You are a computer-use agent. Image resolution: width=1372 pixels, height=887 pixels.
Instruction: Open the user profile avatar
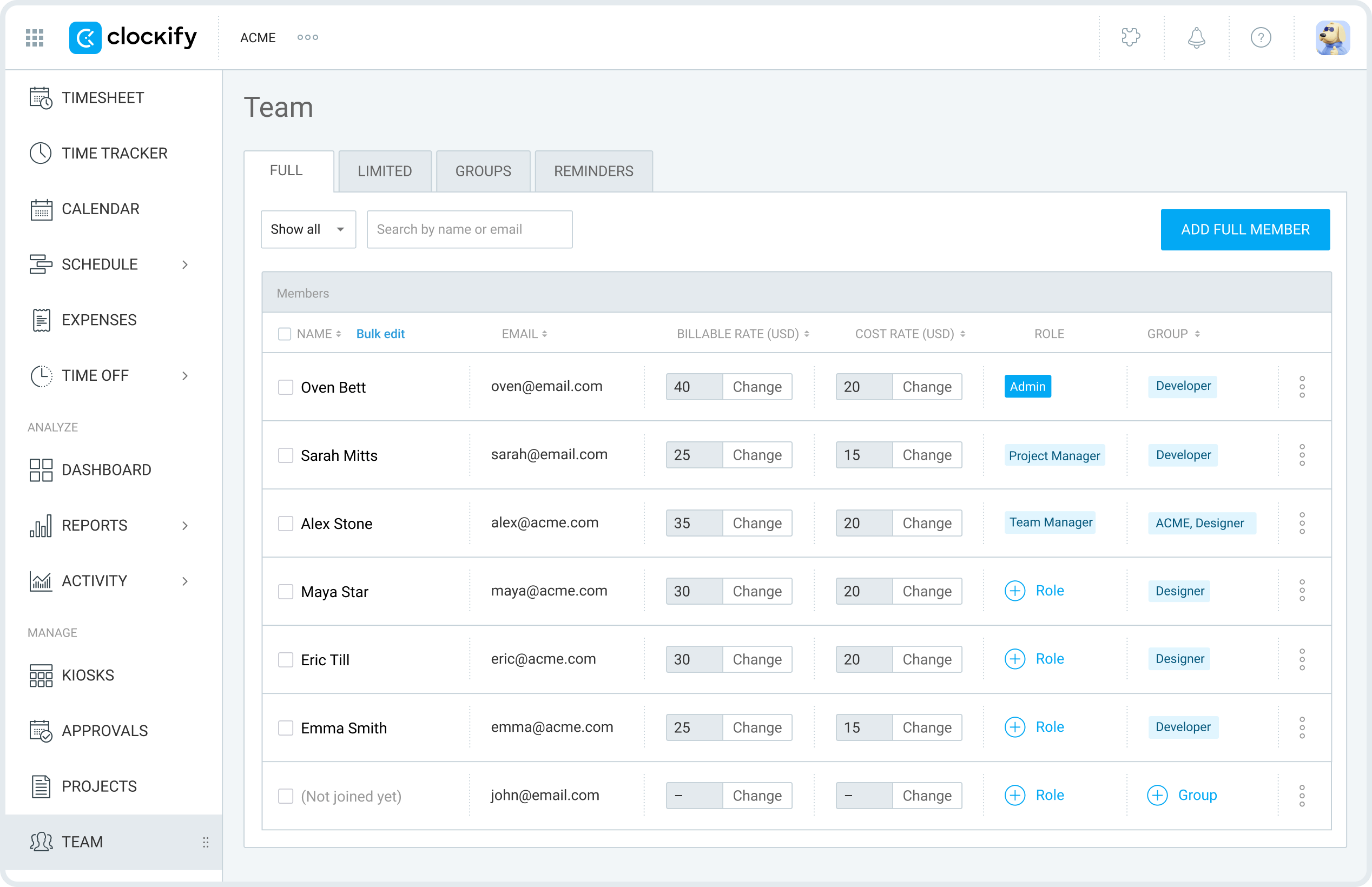coord(1331,38)
